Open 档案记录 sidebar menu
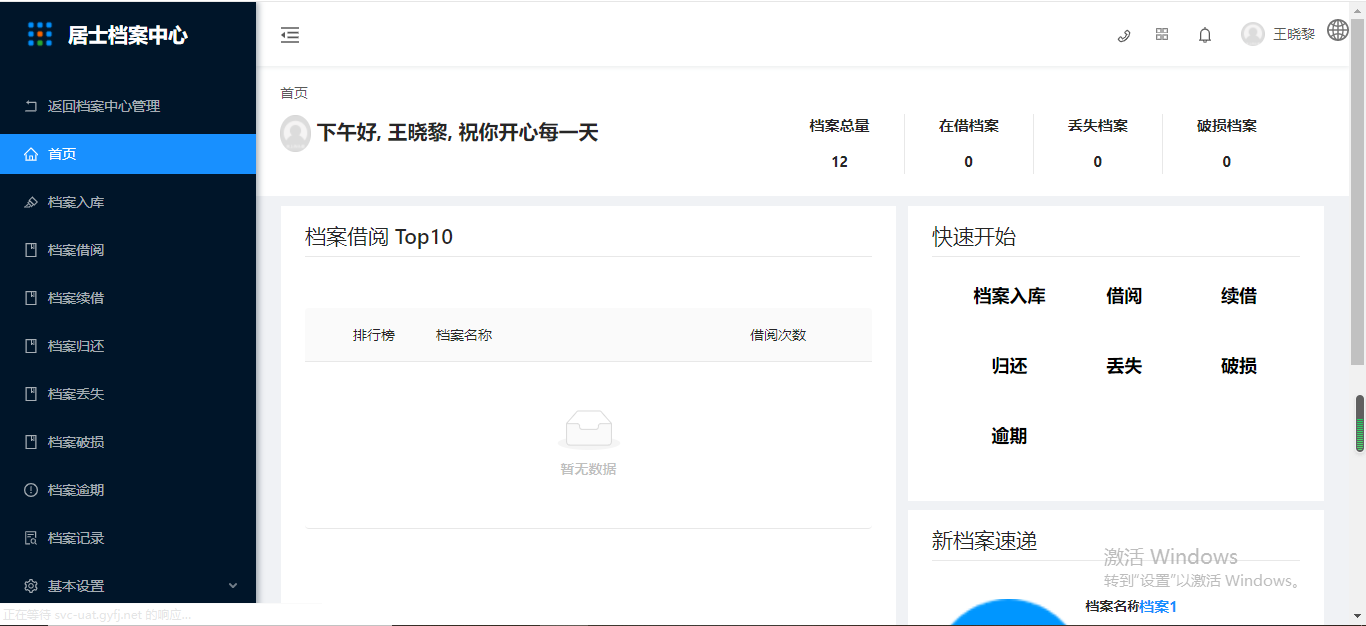 [128, 538]
